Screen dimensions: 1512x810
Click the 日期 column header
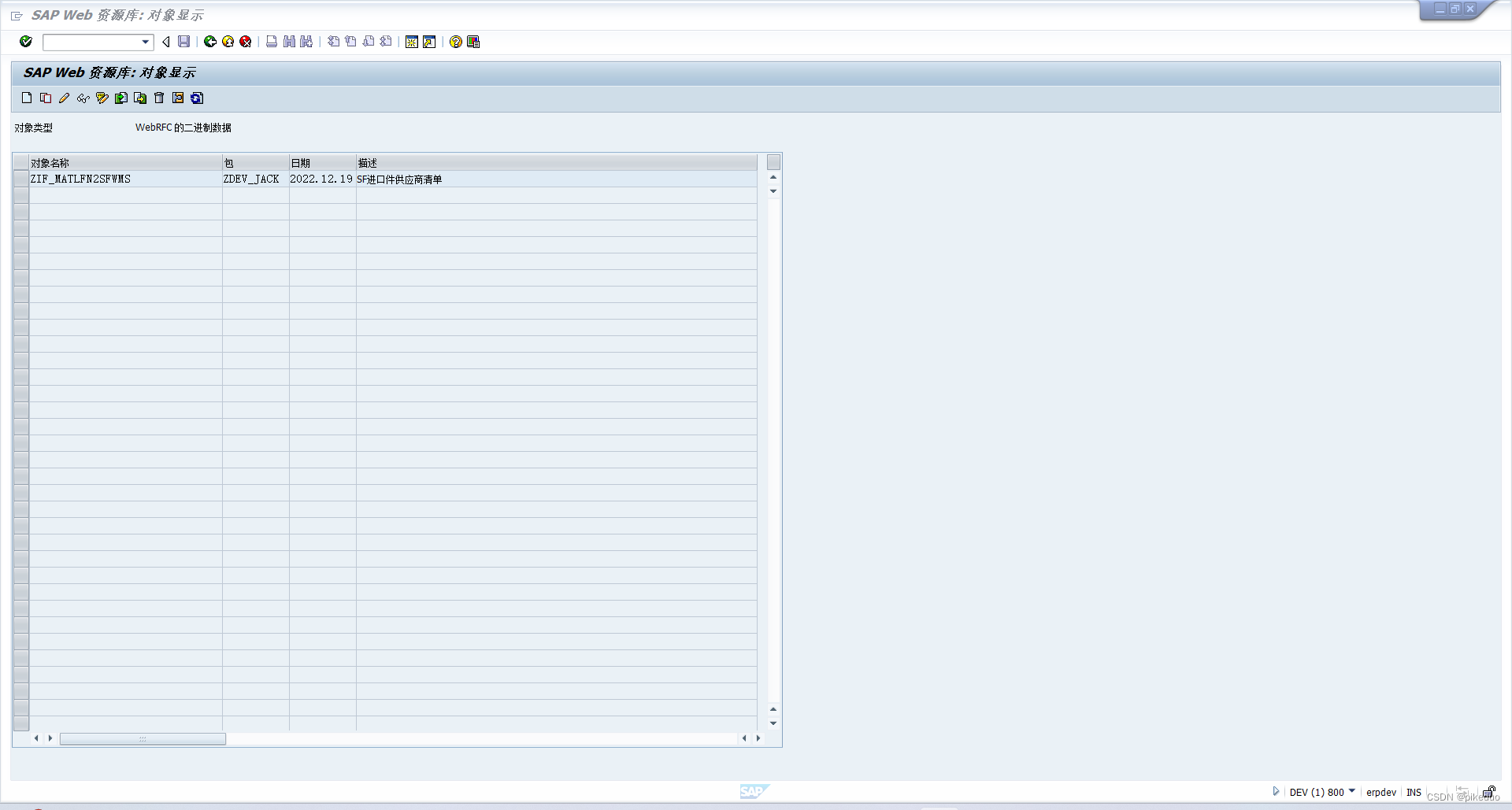323,163
